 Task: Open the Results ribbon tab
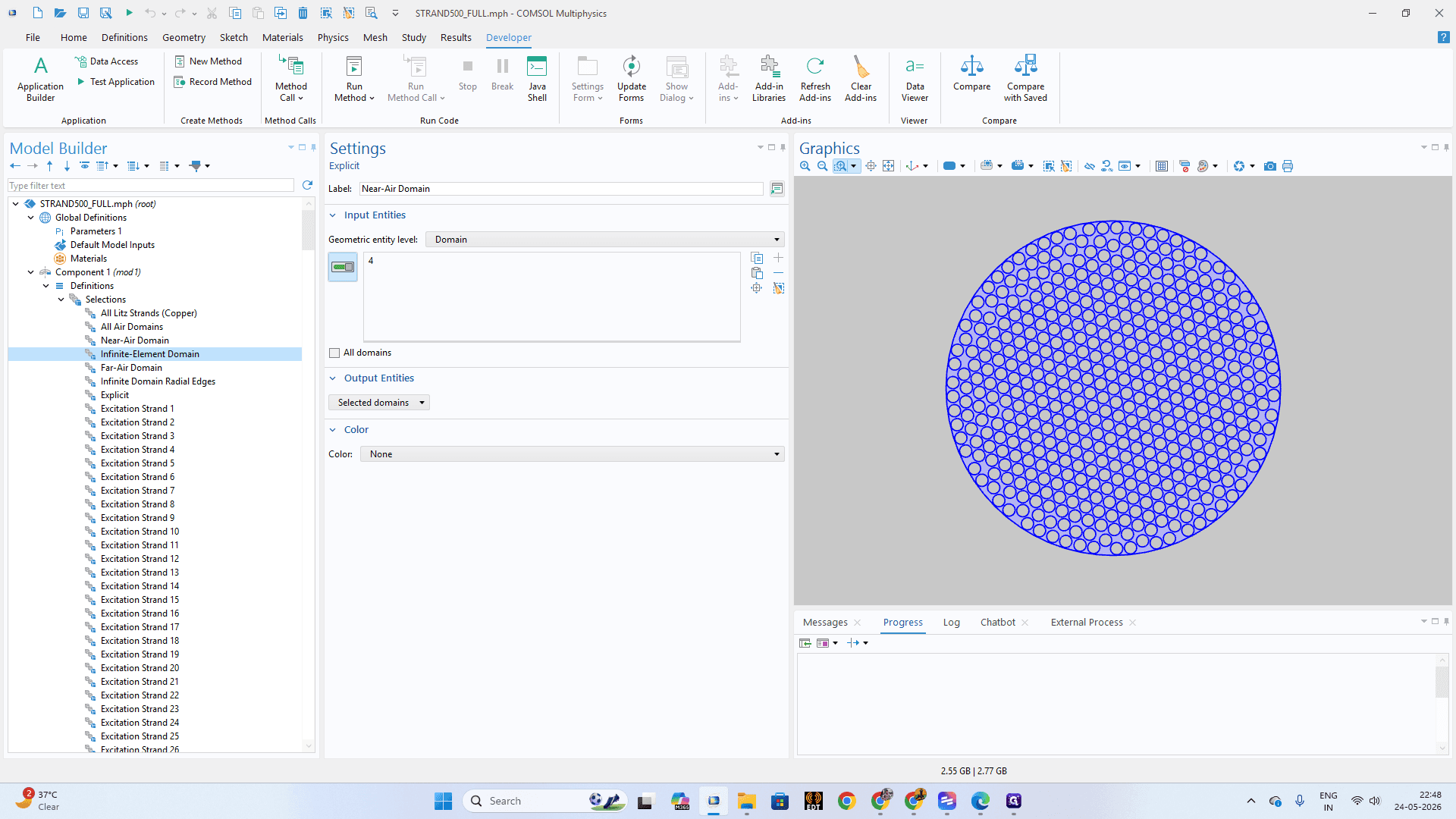coord(456,37)
